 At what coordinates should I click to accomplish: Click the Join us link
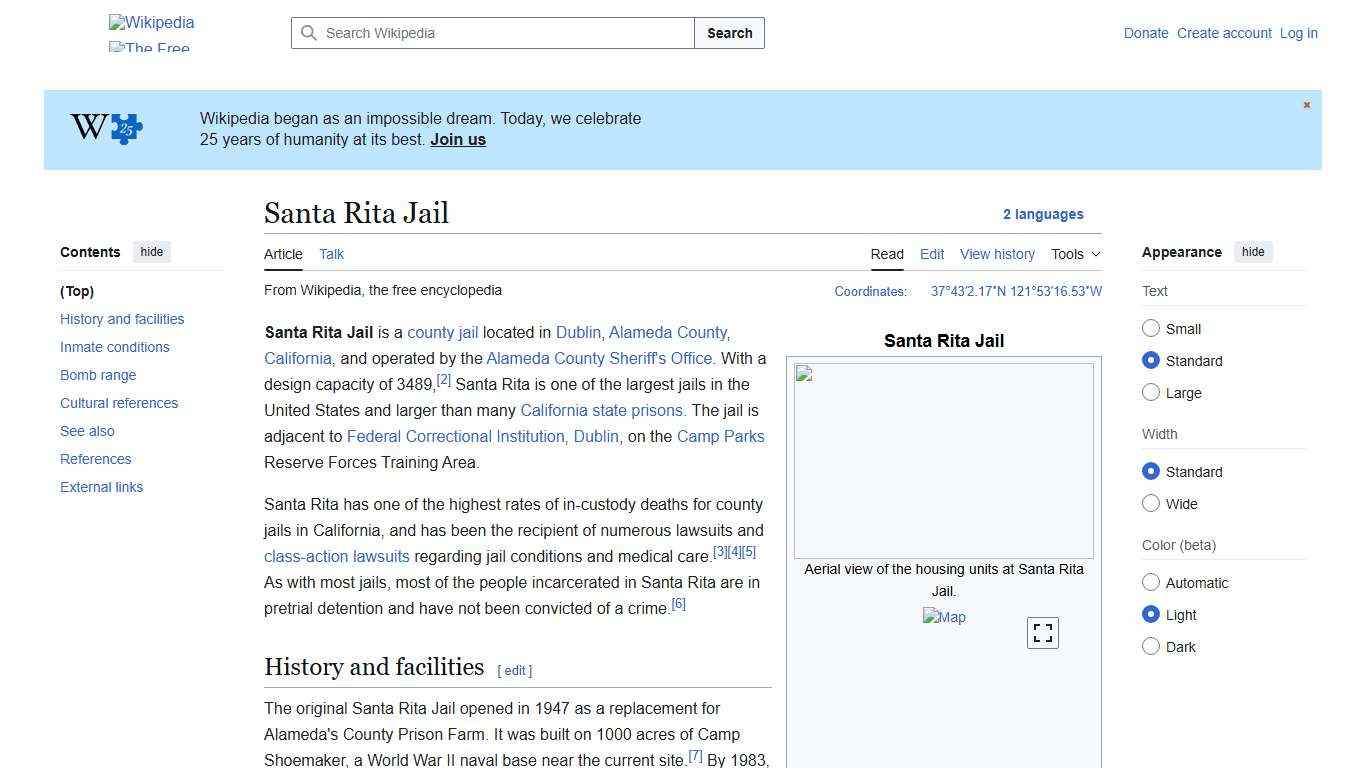point(457,139)
